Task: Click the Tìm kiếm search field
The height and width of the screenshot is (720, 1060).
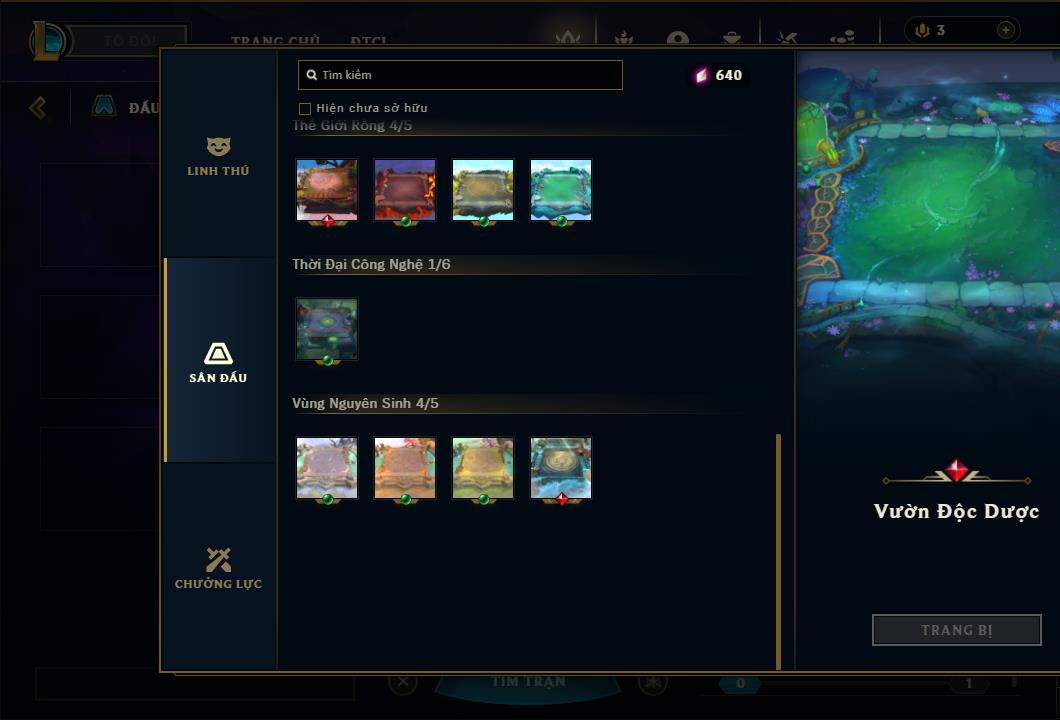Action: coord(460,75)
